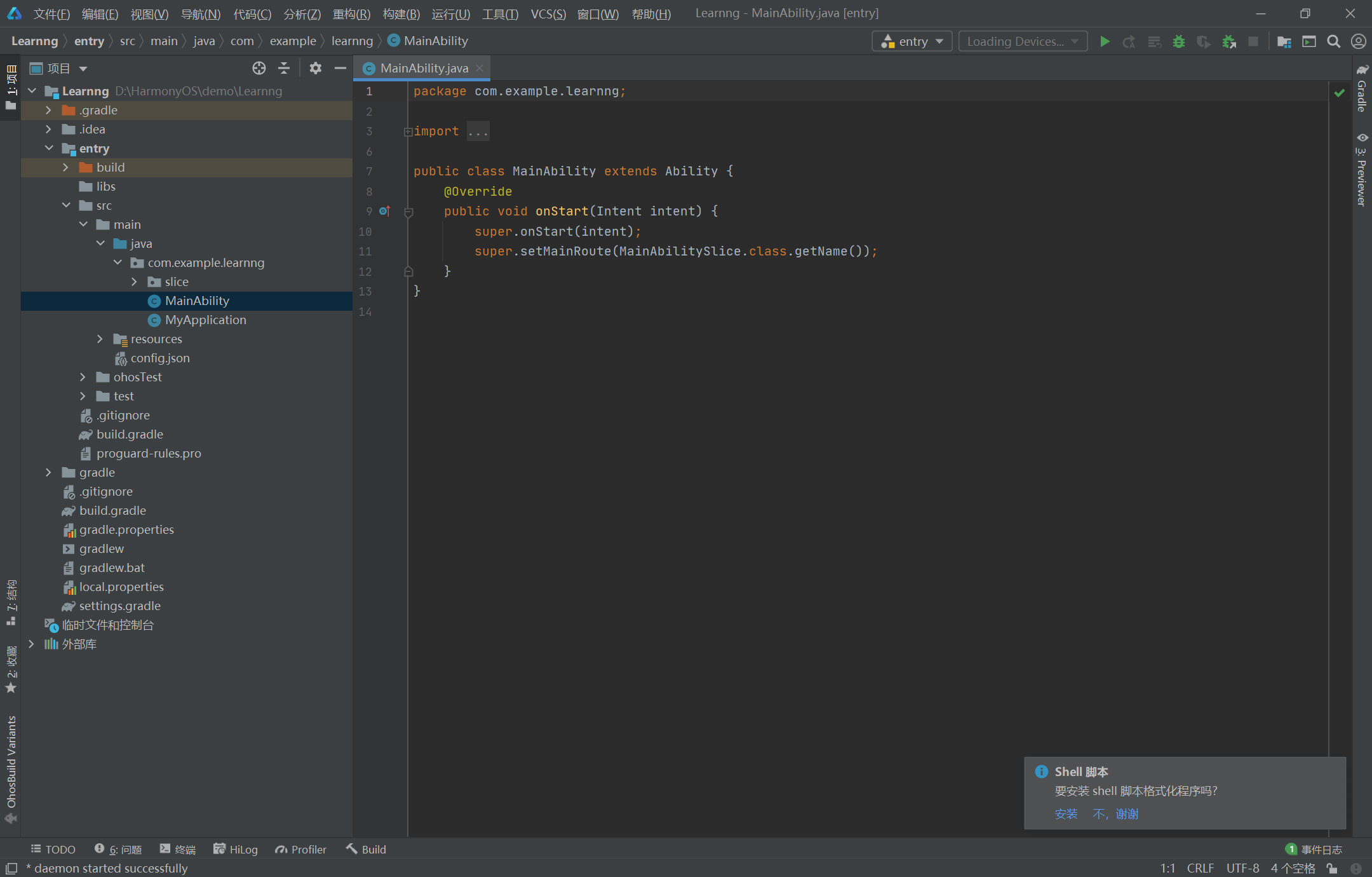
Task: Open the 事件日志 event log
Action: (x=1314, y=849)
